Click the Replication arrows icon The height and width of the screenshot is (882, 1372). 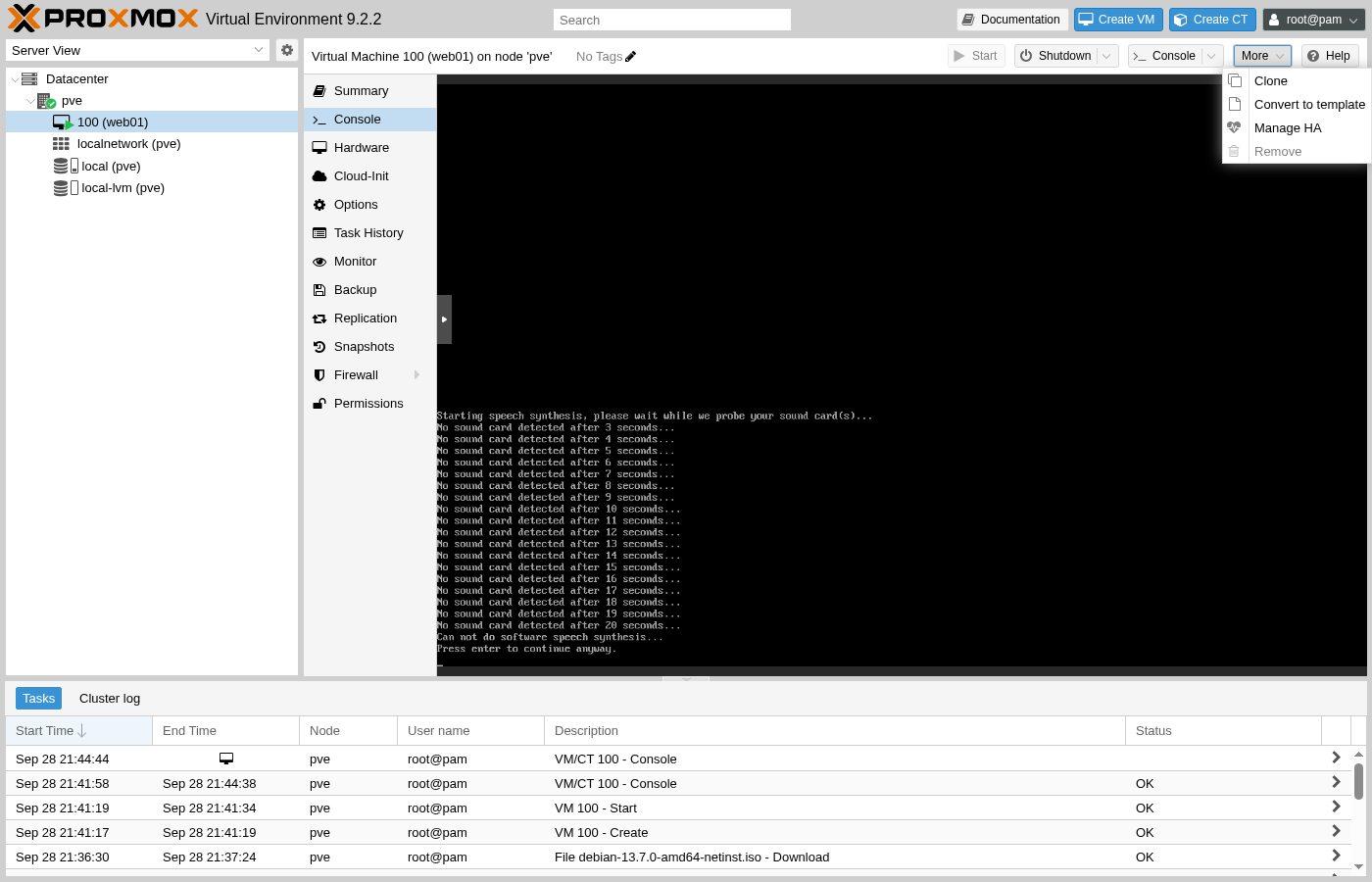pyautogui.click(x=319, y=318)
